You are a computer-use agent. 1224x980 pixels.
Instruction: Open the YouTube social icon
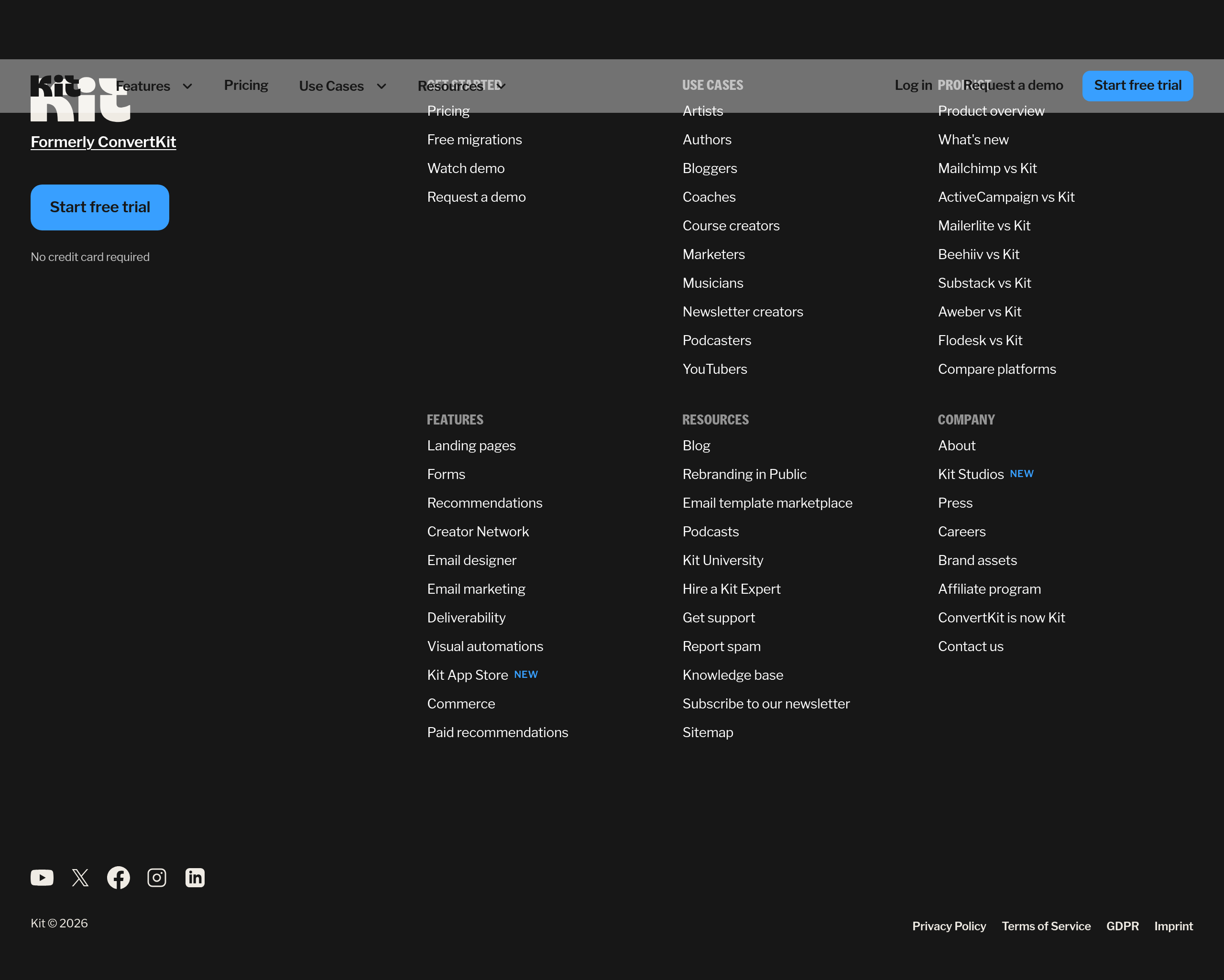(x=42, y=877)
